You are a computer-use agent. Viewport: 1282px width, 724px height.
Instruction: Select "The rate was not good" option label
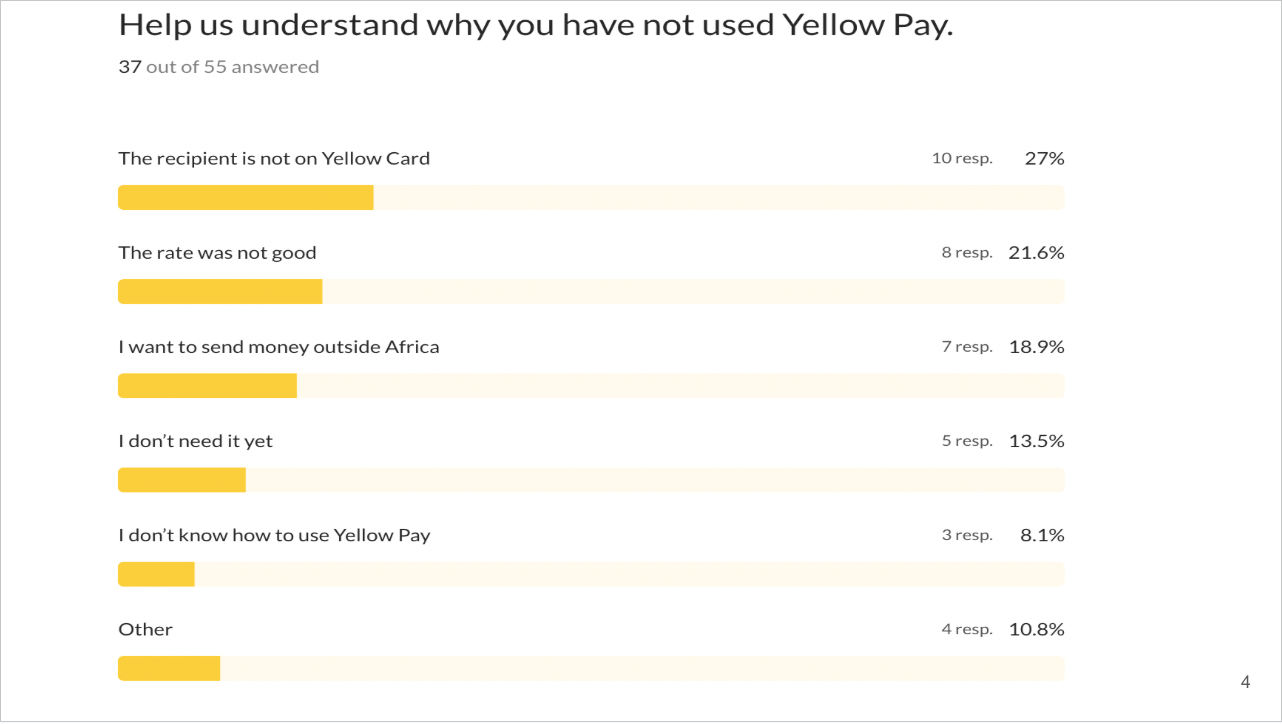(217, 253)
